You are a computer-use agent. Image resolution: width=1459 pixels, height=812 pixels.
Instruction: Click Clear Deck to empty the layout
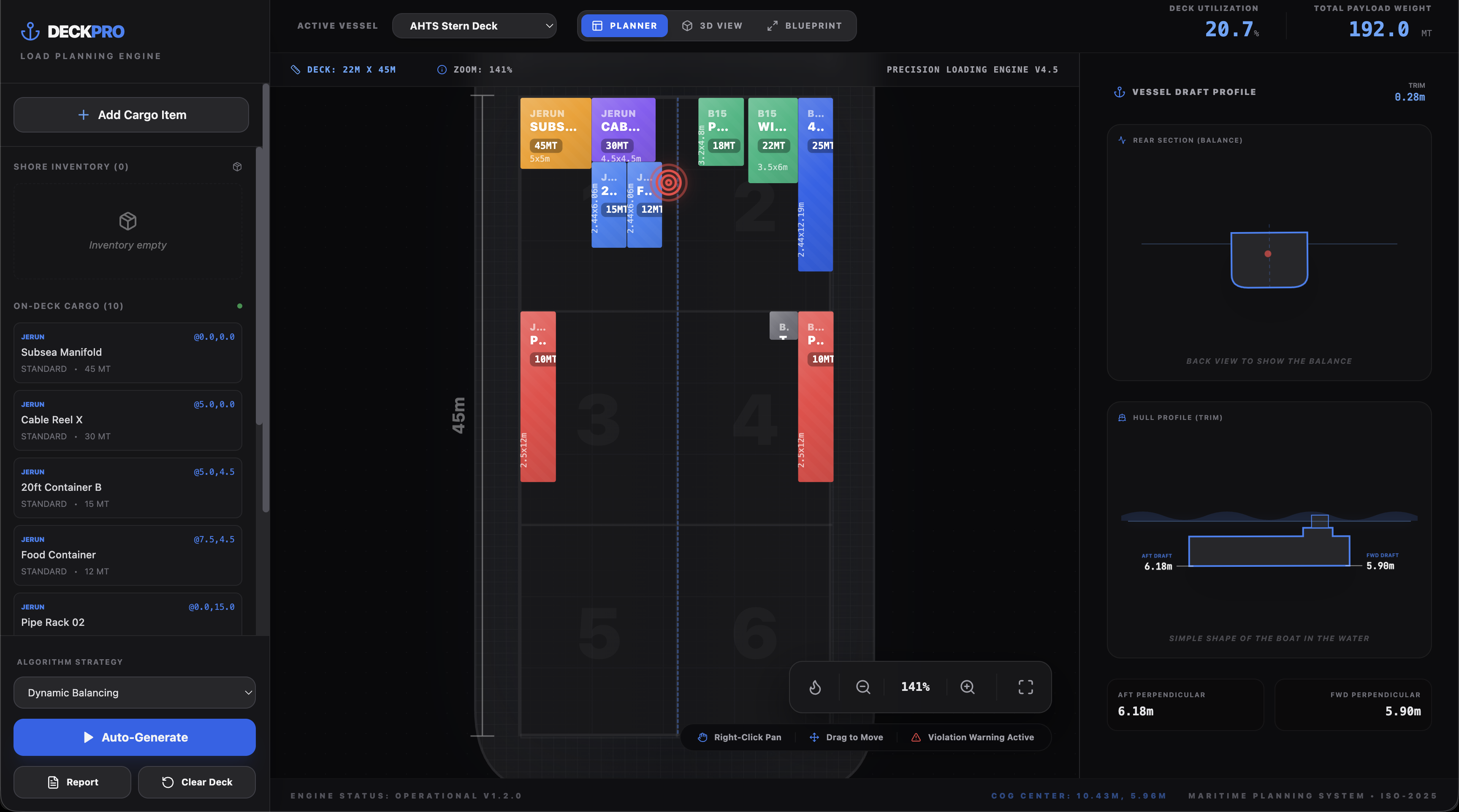197,782
